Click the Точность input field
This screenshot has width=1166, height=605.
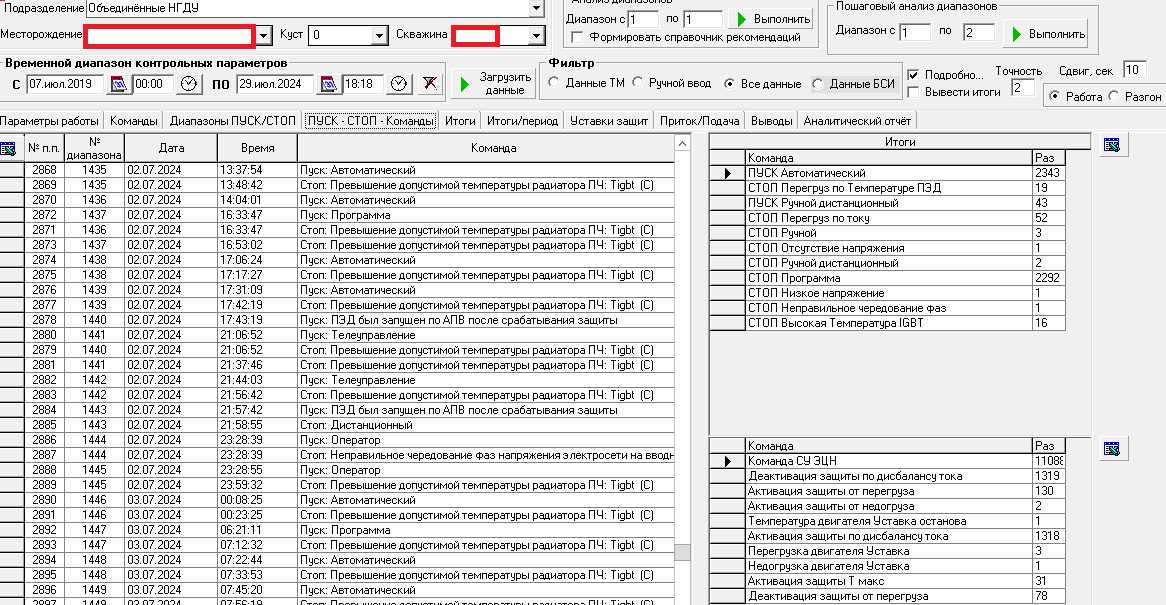click(1022, 88)
